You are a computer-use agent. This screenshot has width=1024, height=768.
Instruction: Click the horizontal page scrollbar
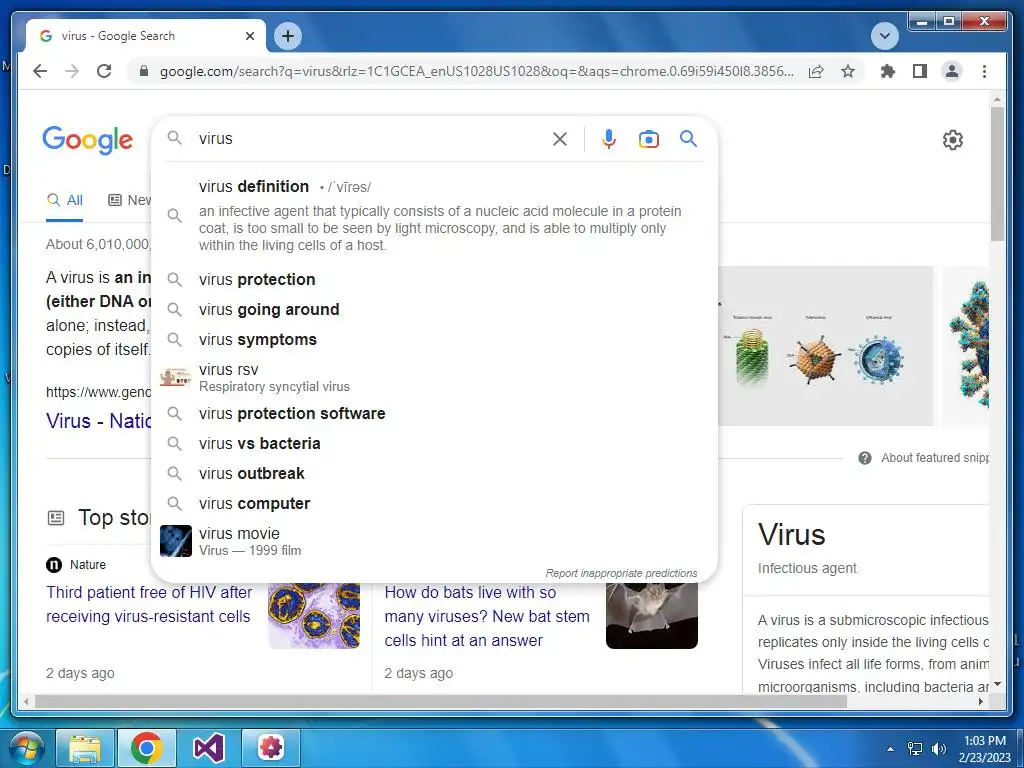[x=441, y=701]
